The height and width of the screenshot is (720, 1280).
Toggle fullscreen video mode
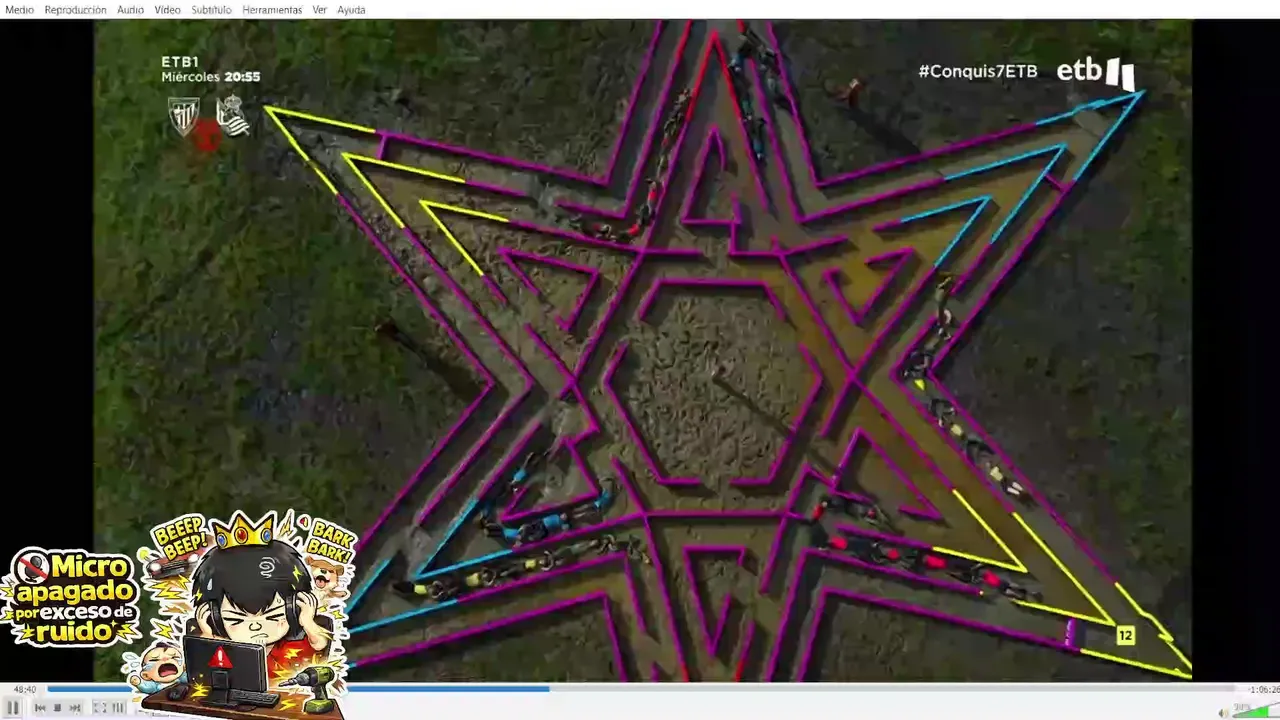click(100, 707)
